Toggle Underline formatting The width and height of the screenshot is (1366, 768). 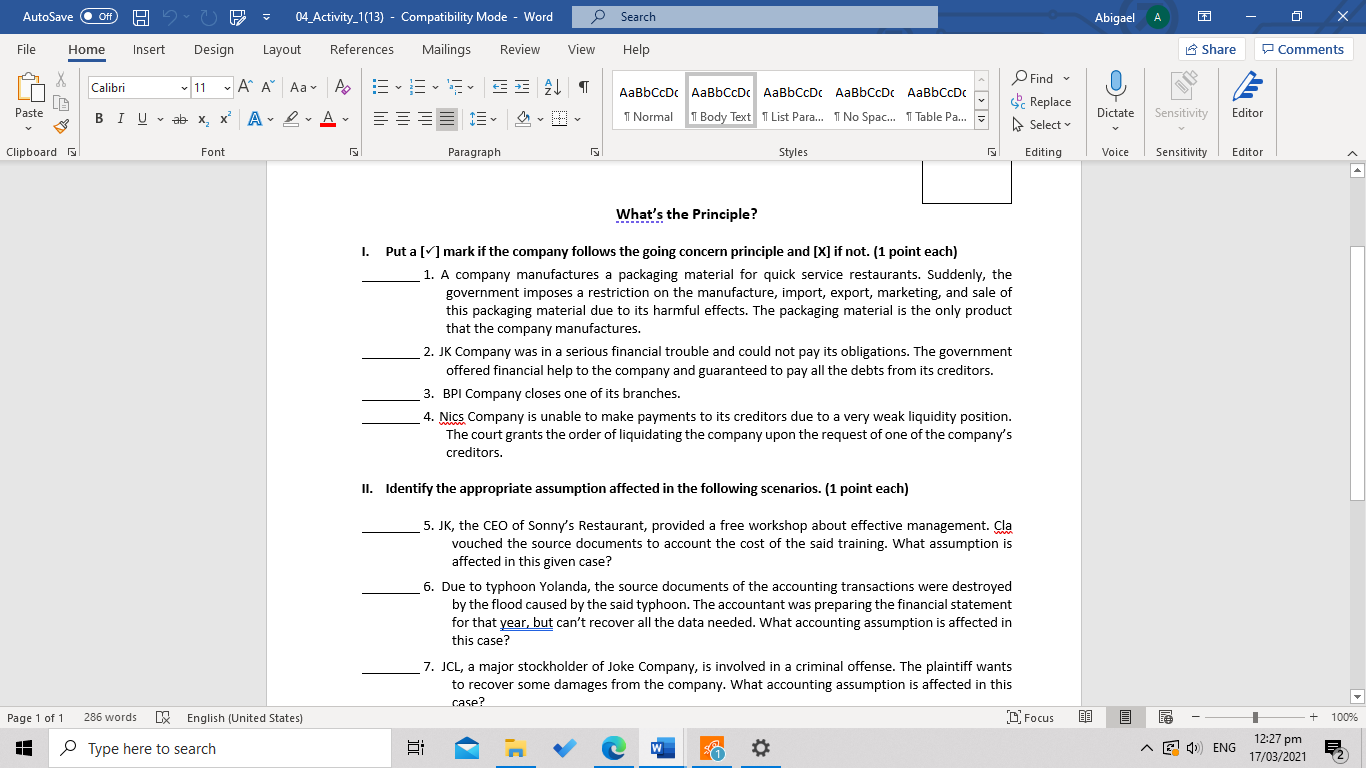click(142, 119)
